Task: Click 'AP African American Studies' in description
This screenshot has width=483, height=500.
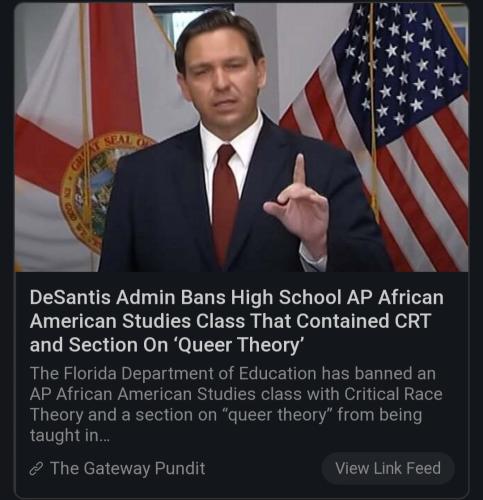Action: coord(142,394)
